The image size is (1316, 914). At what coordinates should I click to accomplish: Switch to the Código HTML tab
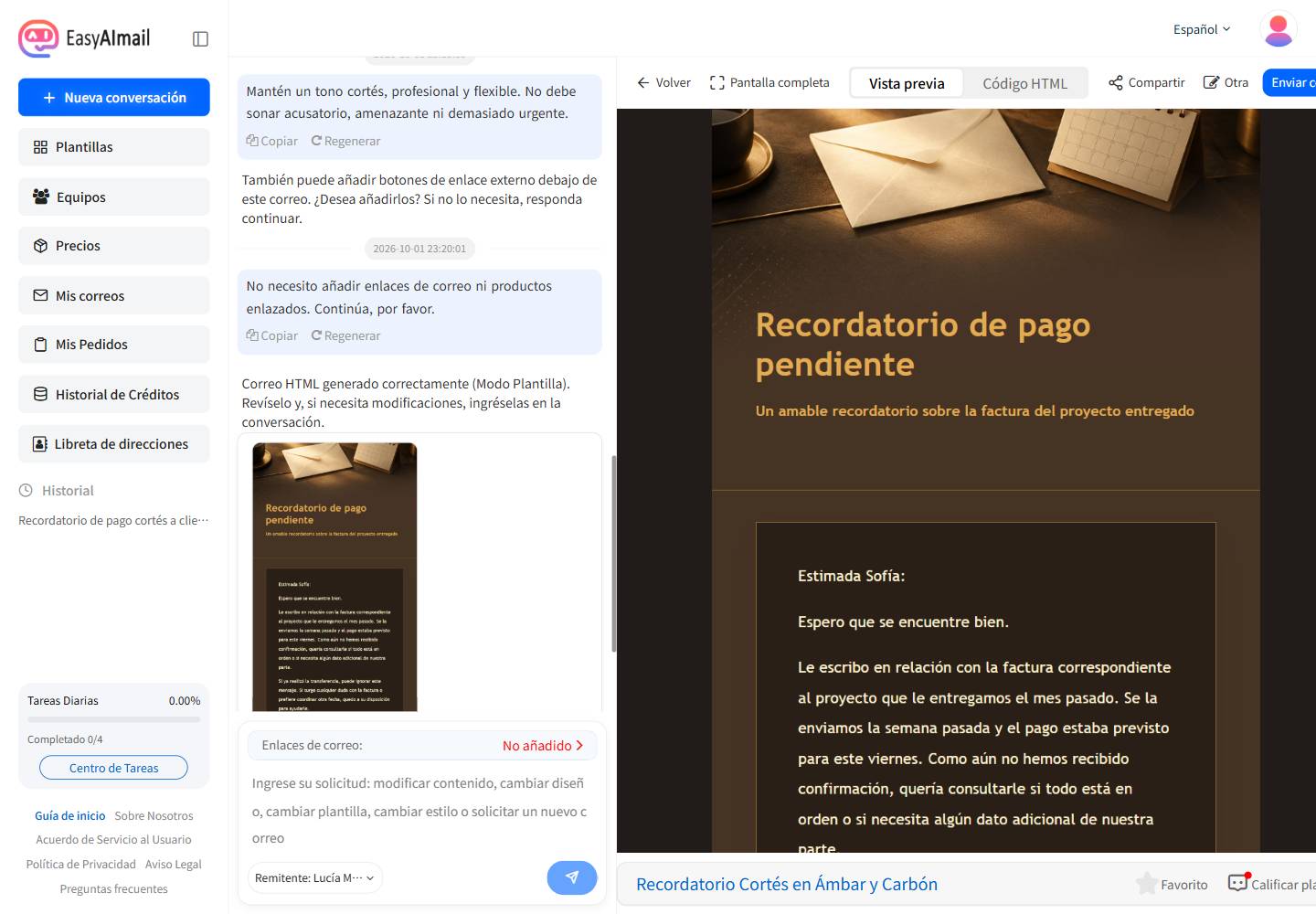coord(1024,83)
